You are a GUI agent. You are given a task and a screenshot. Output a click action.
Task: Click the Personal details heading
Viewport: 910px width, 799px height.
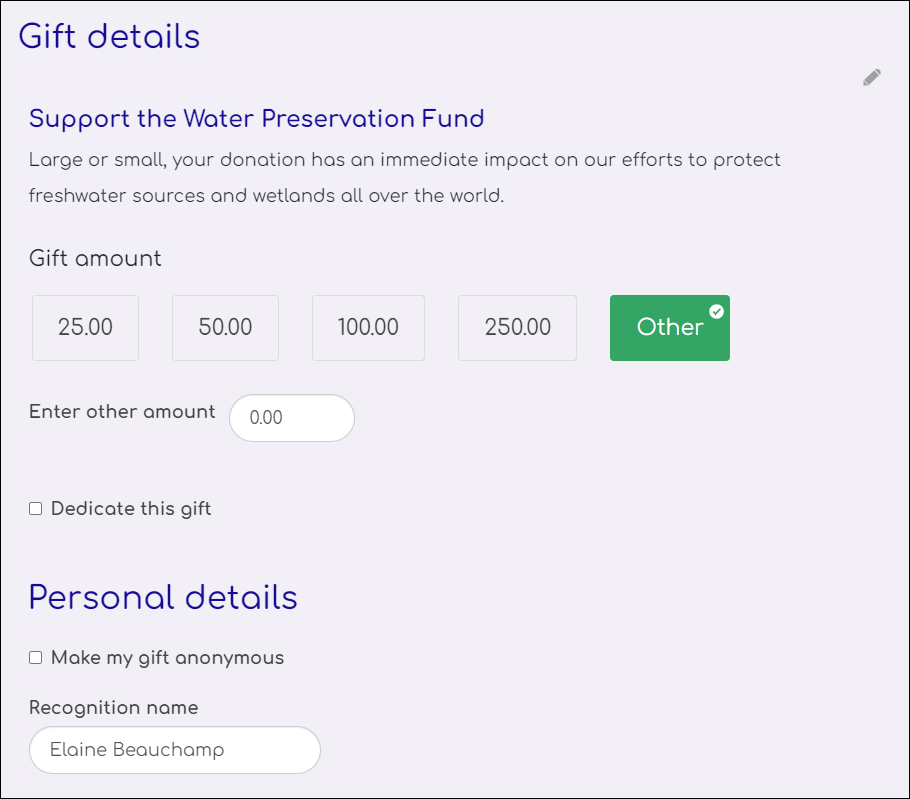pyautogui.click(x=163, y=598)
